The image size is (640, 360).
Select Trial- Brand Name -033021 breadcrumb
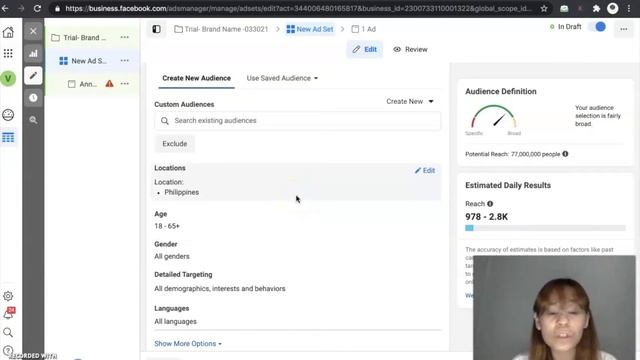click(x=221, y=29)
